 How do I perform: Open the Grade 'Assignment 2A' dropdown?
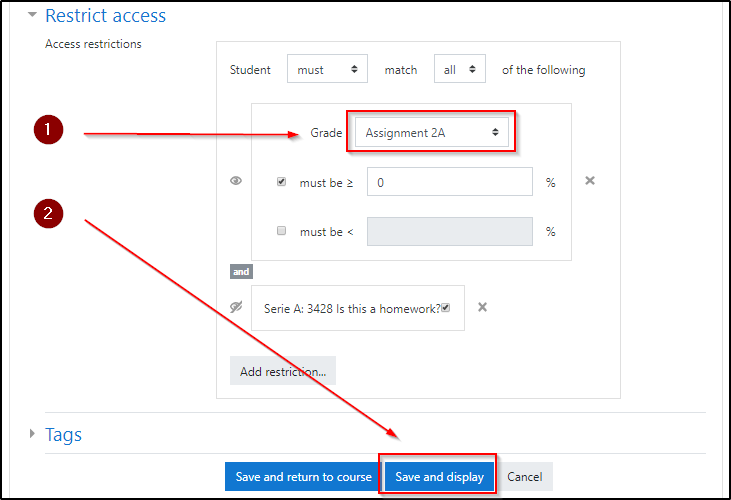[x=431, y=132]
